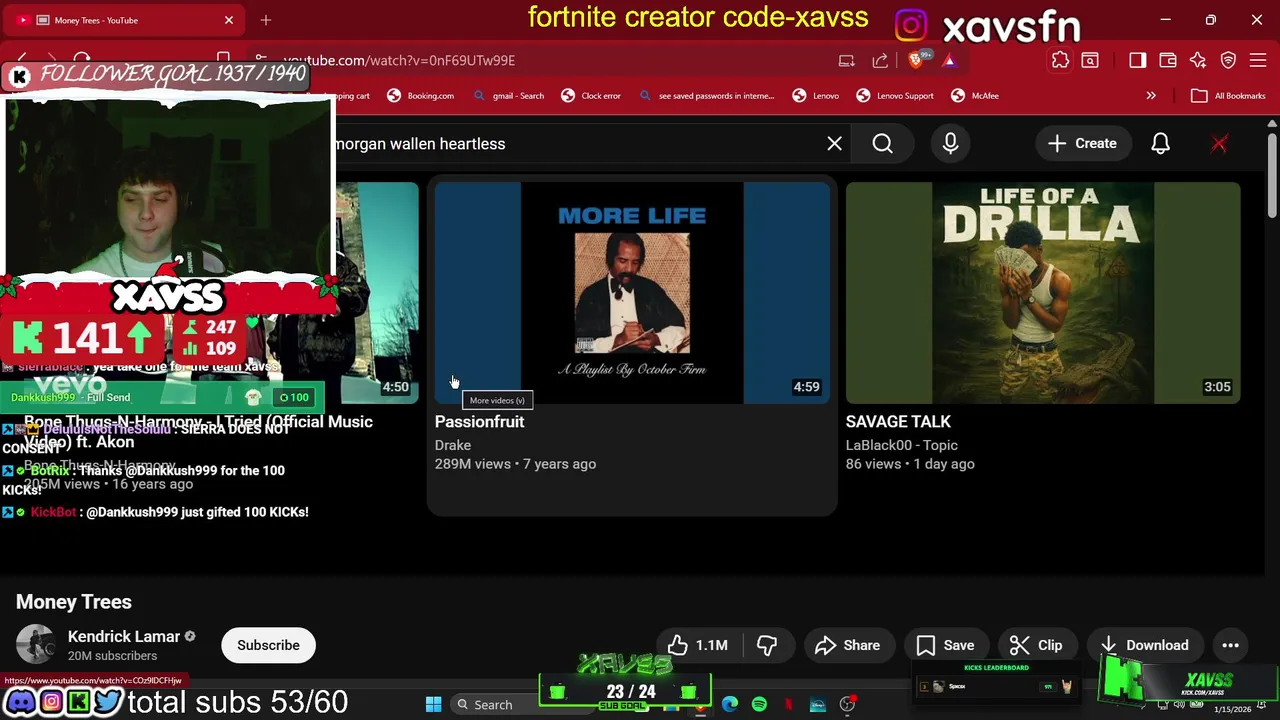Open the Lenovo bookmark
1280x720 pixels.
coord(816,96)
